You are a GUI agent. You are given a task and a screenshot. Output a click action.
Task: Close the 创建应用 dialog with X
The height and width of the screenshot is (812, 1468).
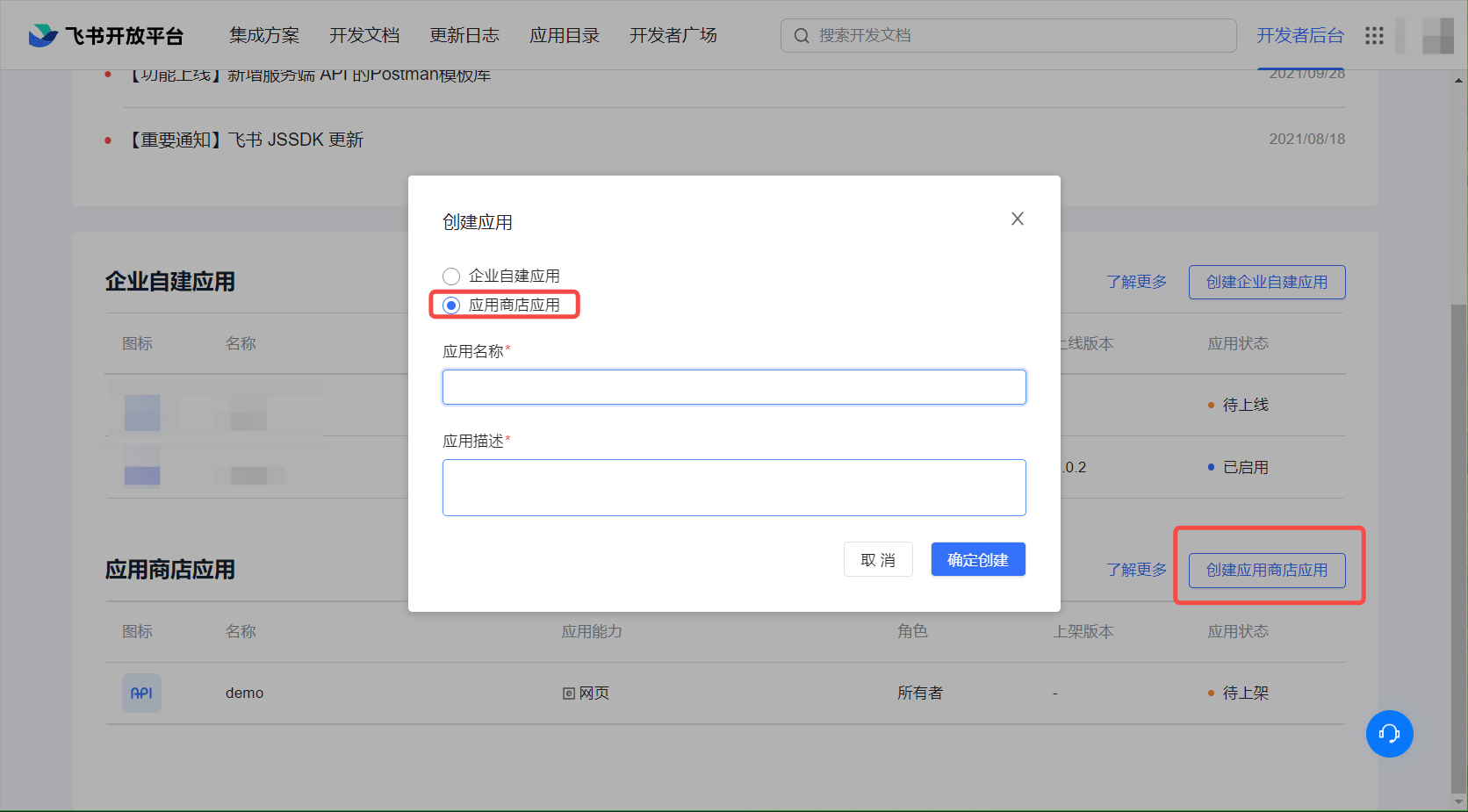pyautogui.click(x=1017, y=219)
